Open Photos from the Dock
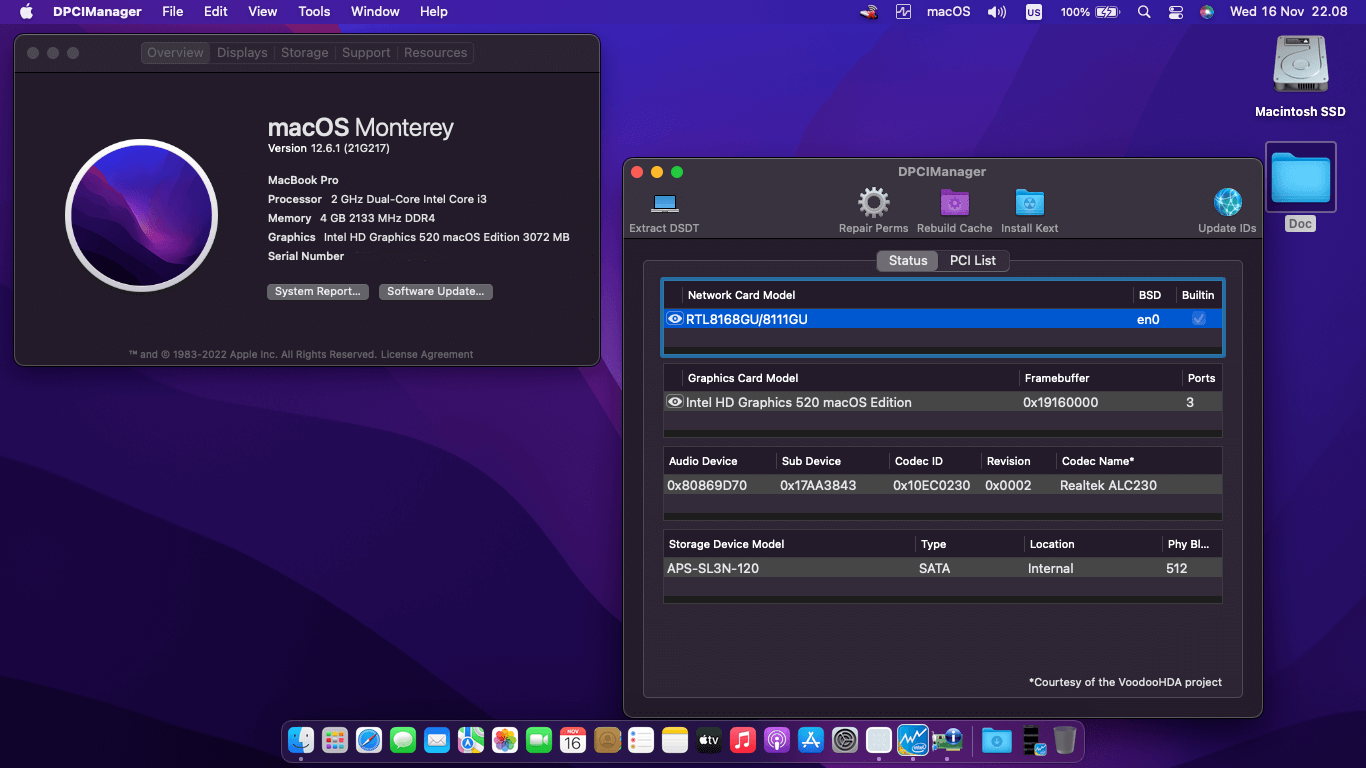The height and width of the screenshot is (768, 1366). 505,740
